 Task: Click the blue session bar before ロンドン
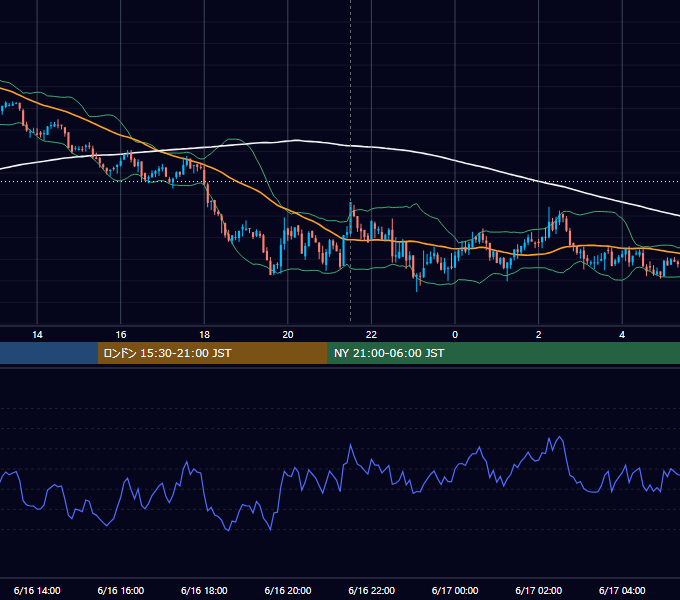pos(49,353)
